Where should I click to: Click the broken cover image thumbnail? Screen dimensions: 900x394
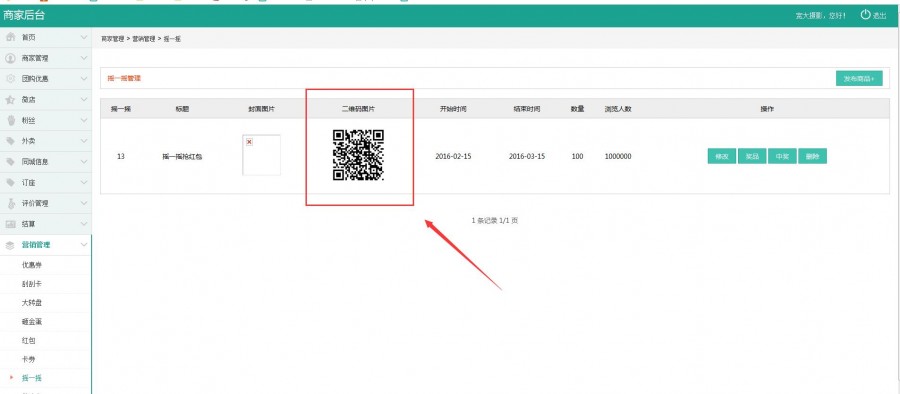point(261,155)
